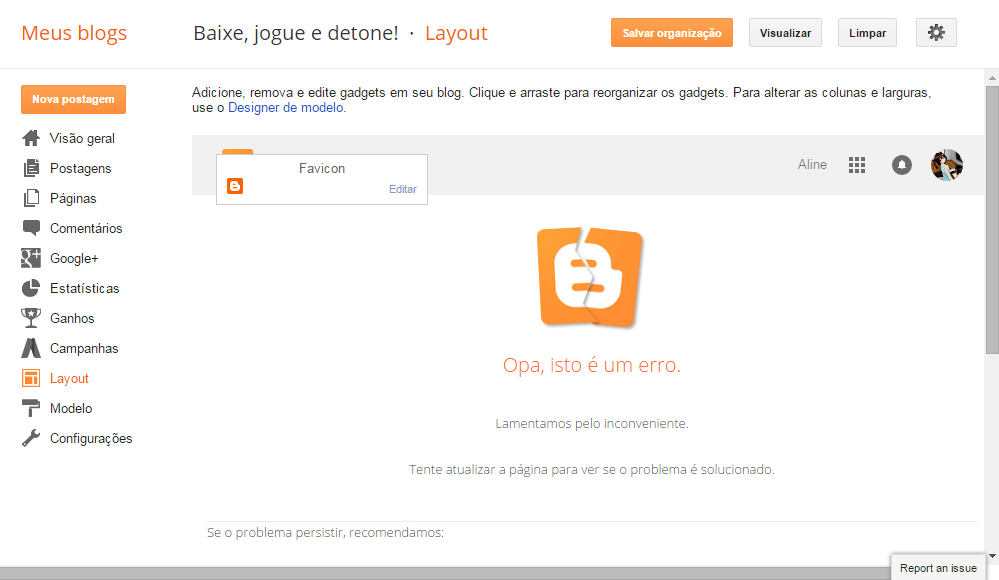Click Tente atualizar a página message
999x580 pixels.
592,469
